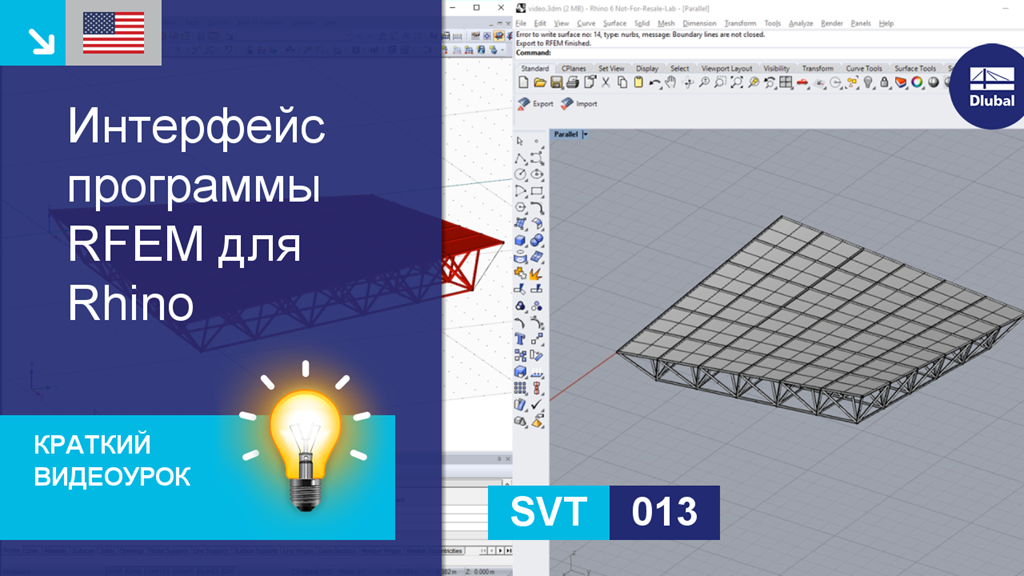
Task: Open the Mesh menu
Action: point(666,24)
